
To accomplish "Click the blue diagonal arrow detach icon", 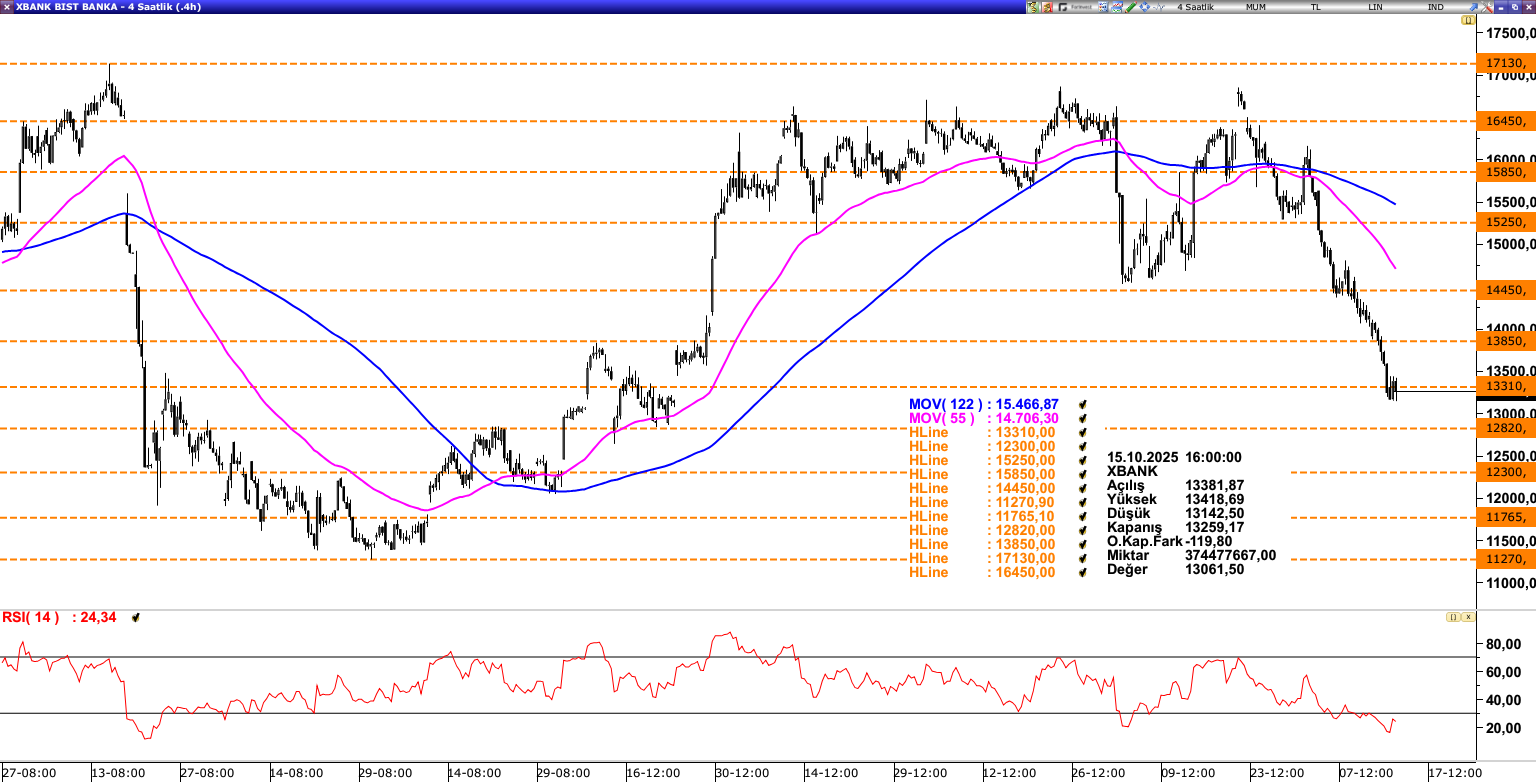I will point(1470,7).
